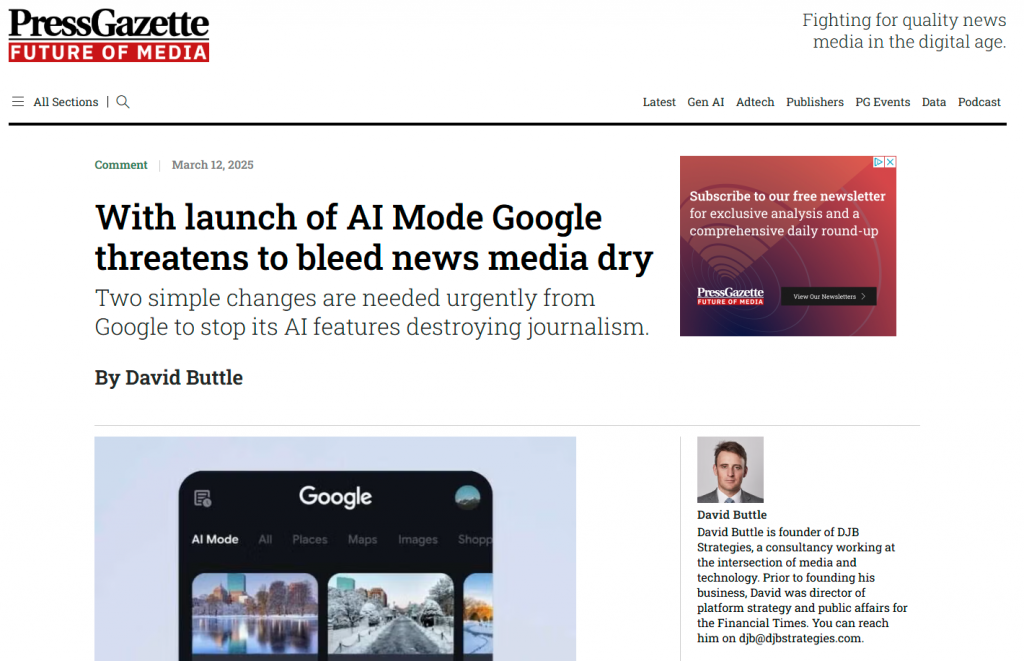The image size is (1024, 661).
Task: Open PG Events in navigation
Action: (x=883, y=102)
